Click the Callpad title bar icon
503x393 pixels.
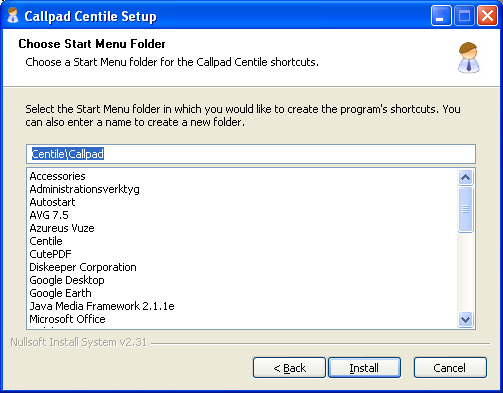[x=13, y=15]
